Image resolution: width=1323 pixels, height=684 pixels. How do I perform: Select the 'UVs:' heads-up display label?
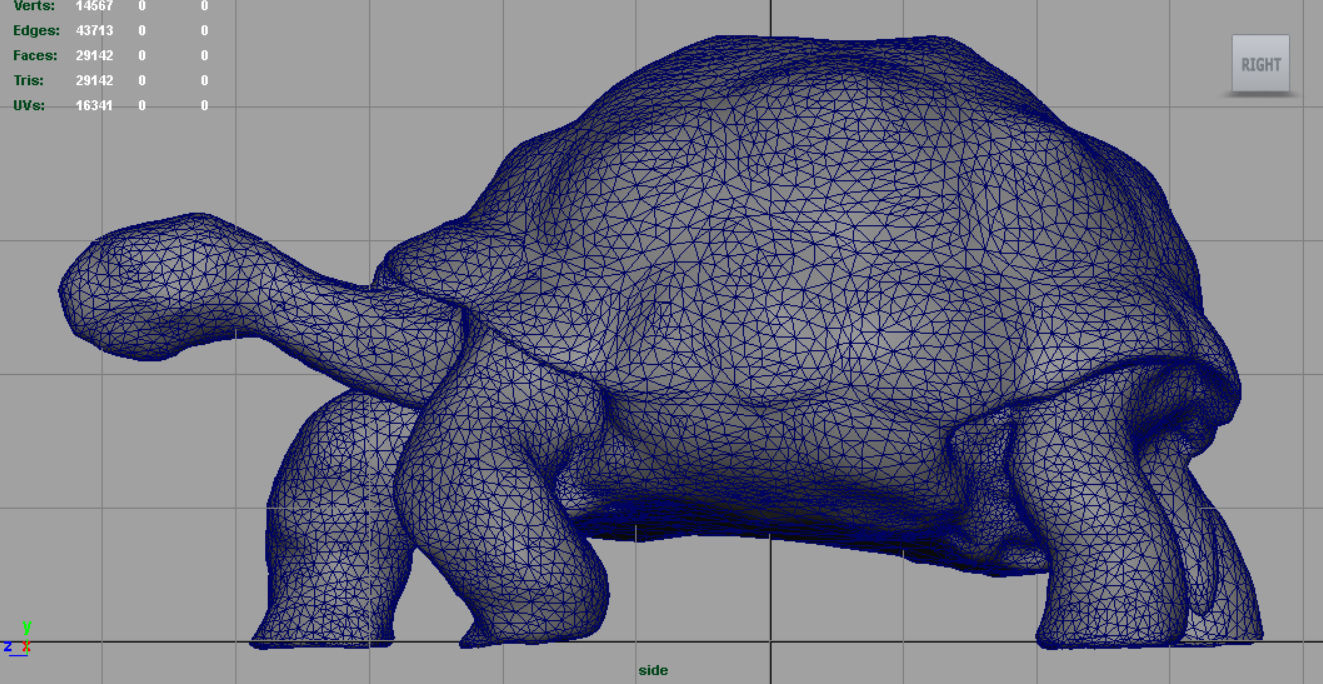click(x=29, y=105)
